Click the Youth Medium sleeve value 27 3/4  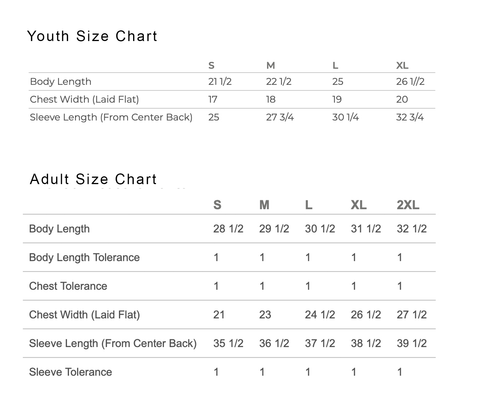coord(280,117)
